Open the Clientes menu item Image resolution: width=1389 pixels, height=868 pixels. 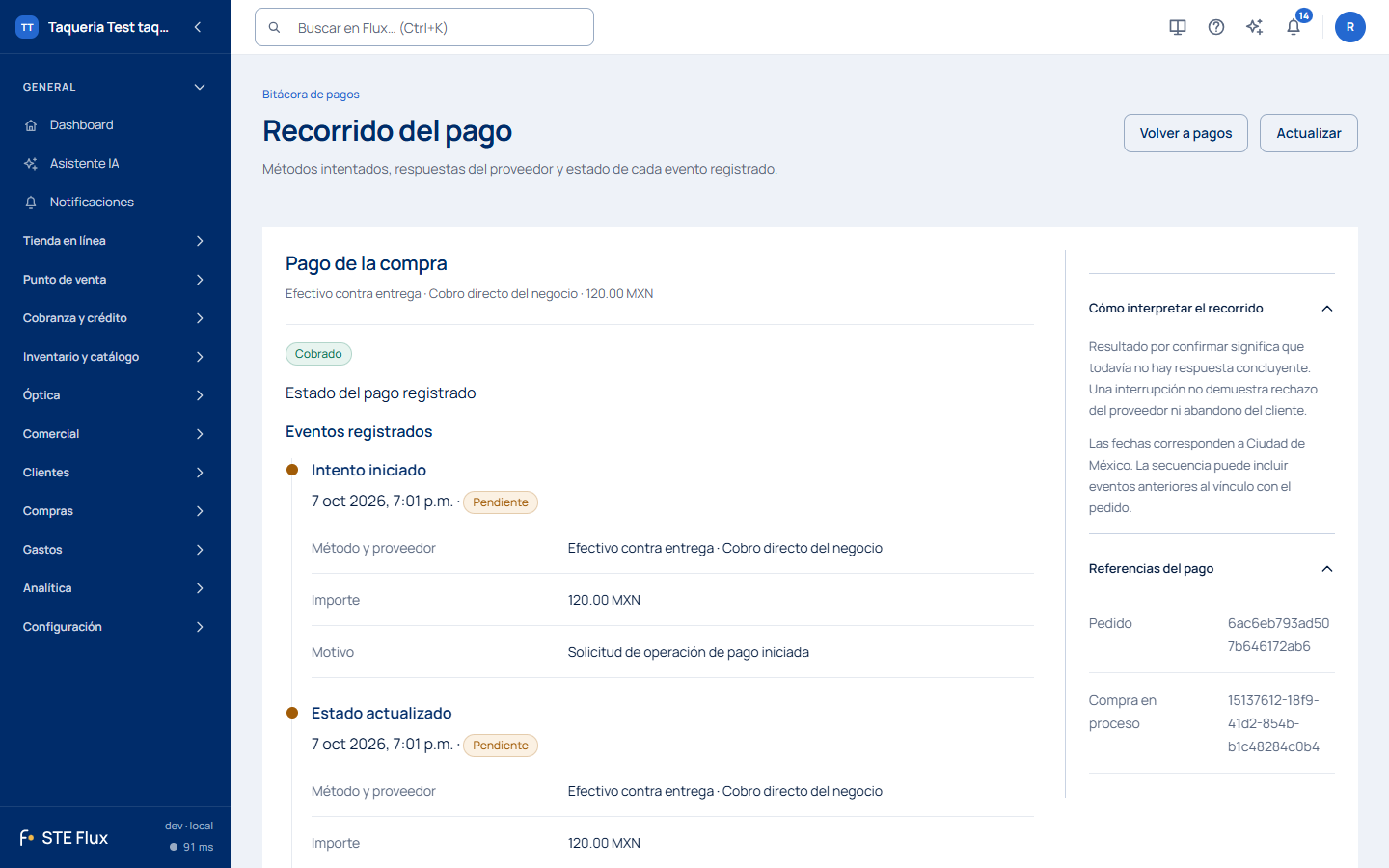click(116, 473)
